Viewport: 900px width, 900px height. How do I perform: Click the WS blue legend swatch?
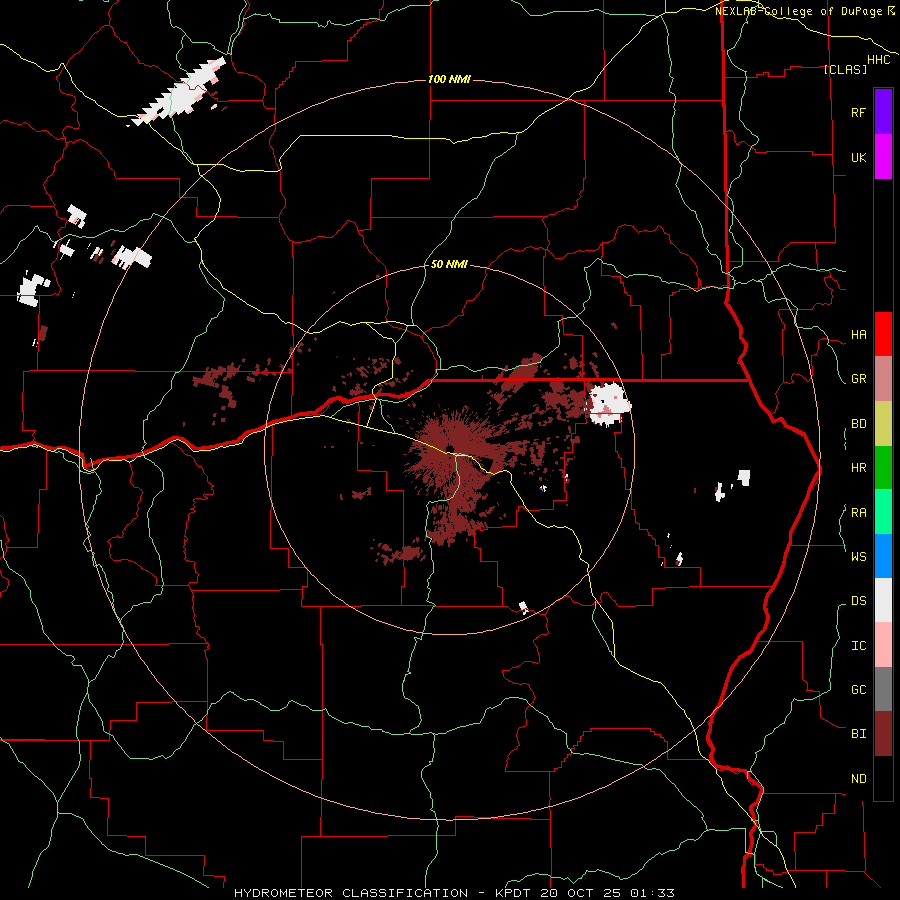click(883, 556)
